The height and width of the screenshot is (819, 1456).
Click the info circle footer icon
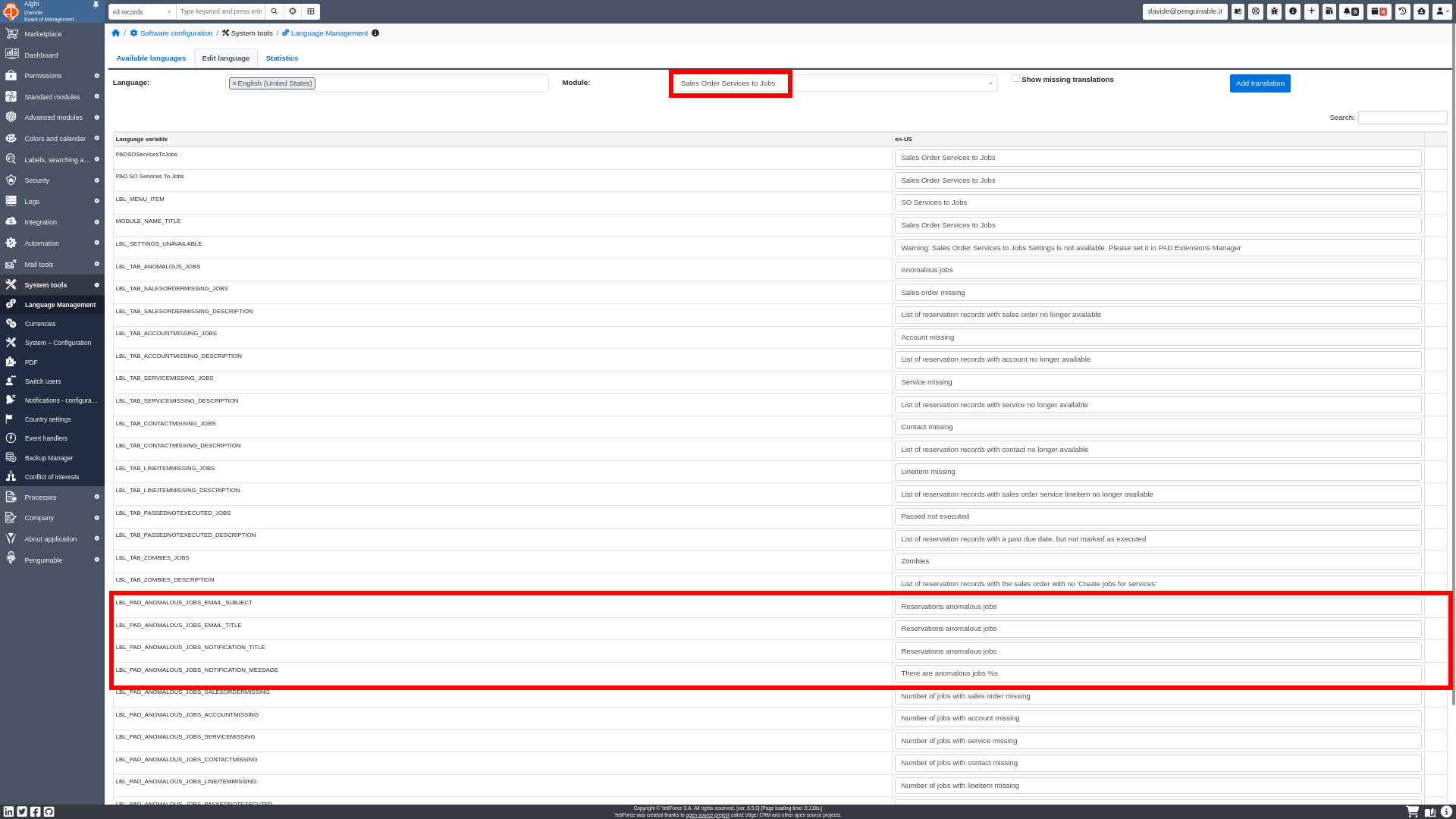pos(1446,812)
